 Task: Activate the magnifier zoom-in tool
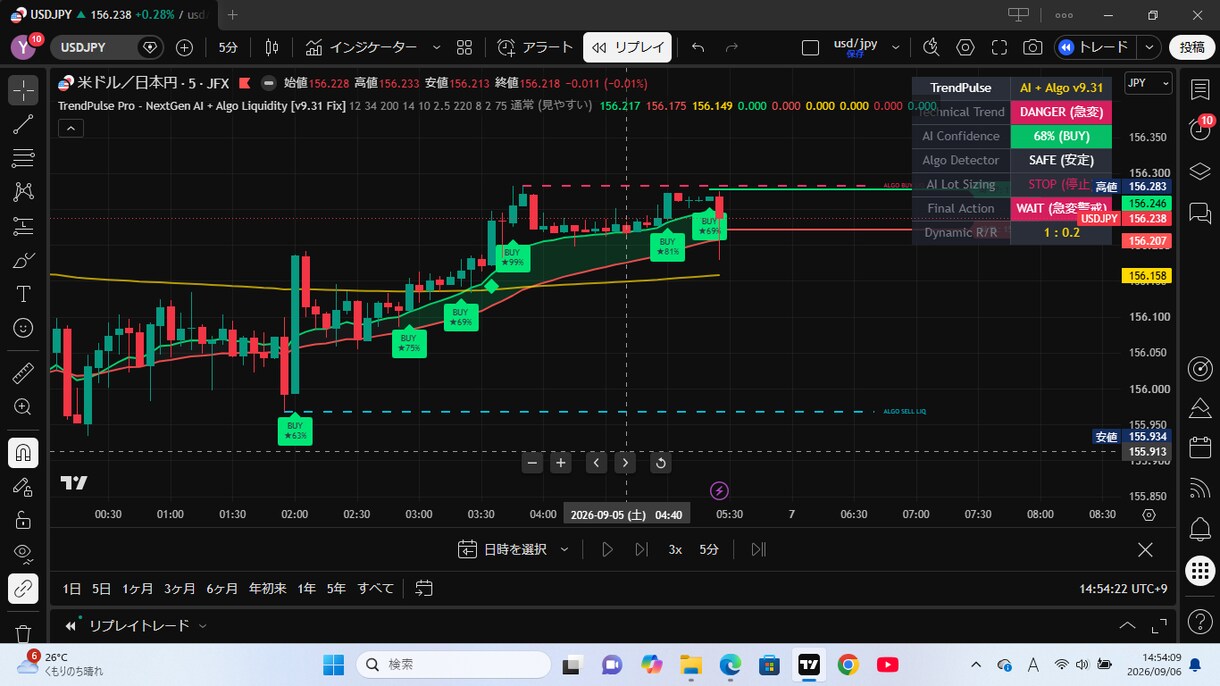[x=23, y=407]
